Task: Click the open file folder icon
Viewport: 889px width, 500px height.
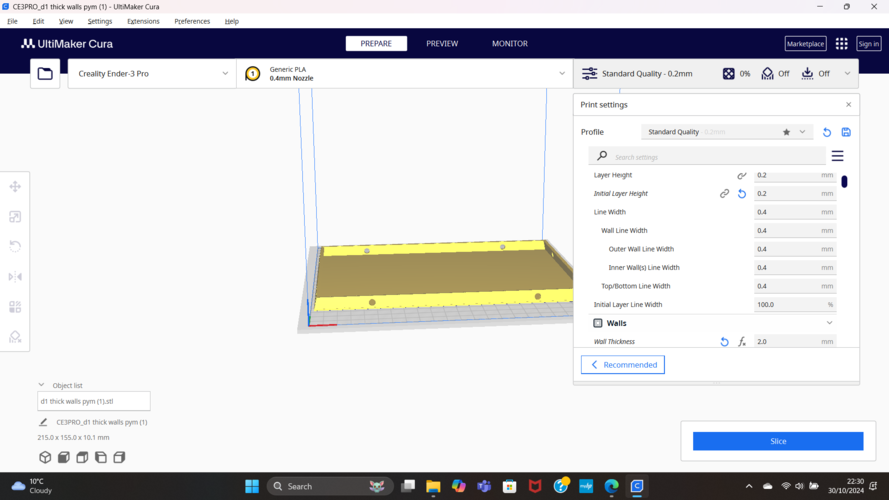Action: (x=45, y=74)
